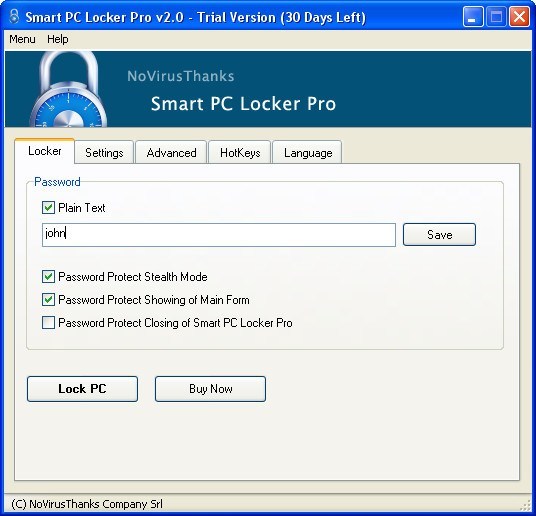Click the NoVirusThanks banner text
This screenshot has width=536, height=516.
pyautogui.click(x=181, y=76)
